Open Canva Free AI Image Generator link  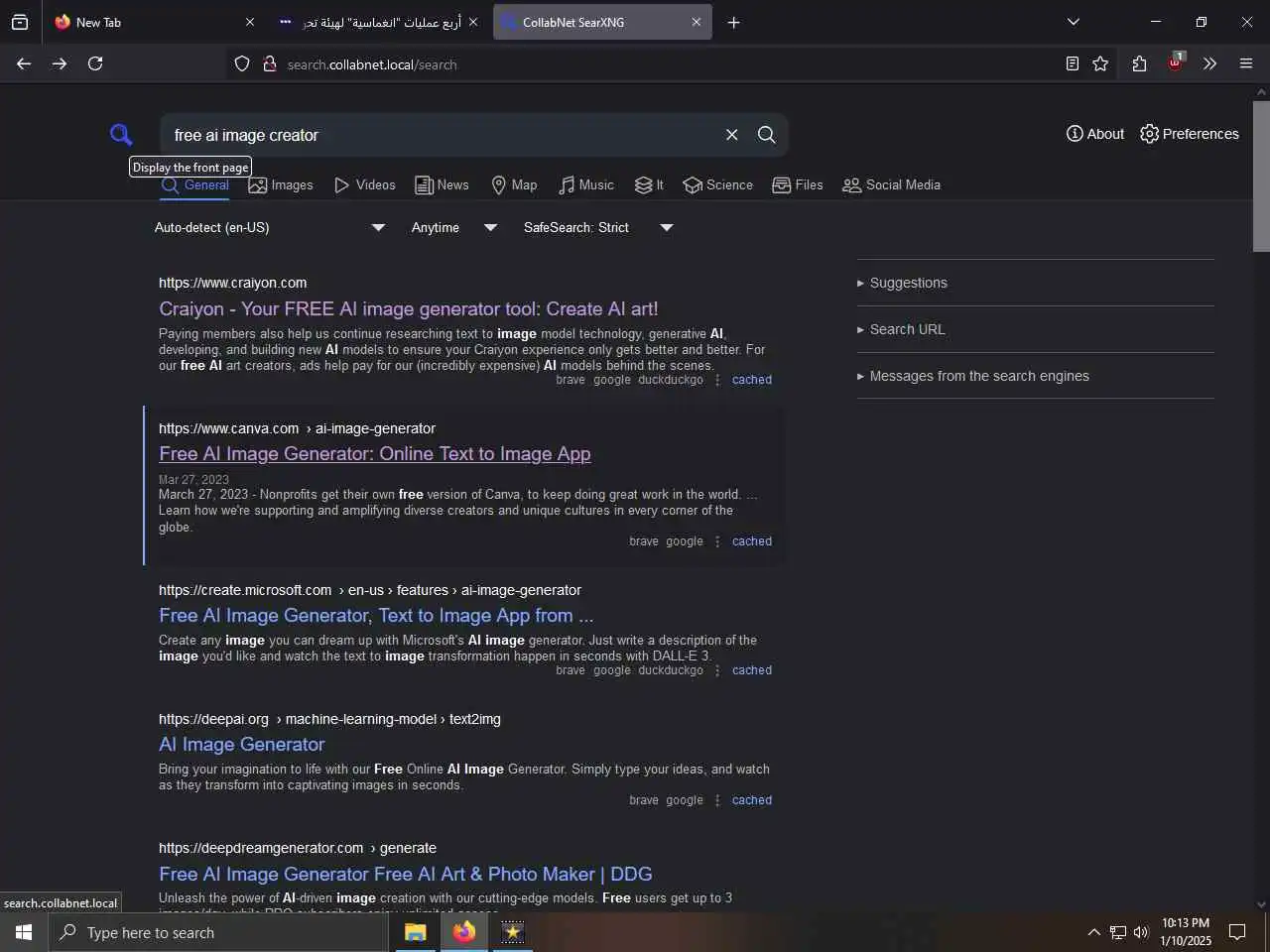(x=374, y=453)
